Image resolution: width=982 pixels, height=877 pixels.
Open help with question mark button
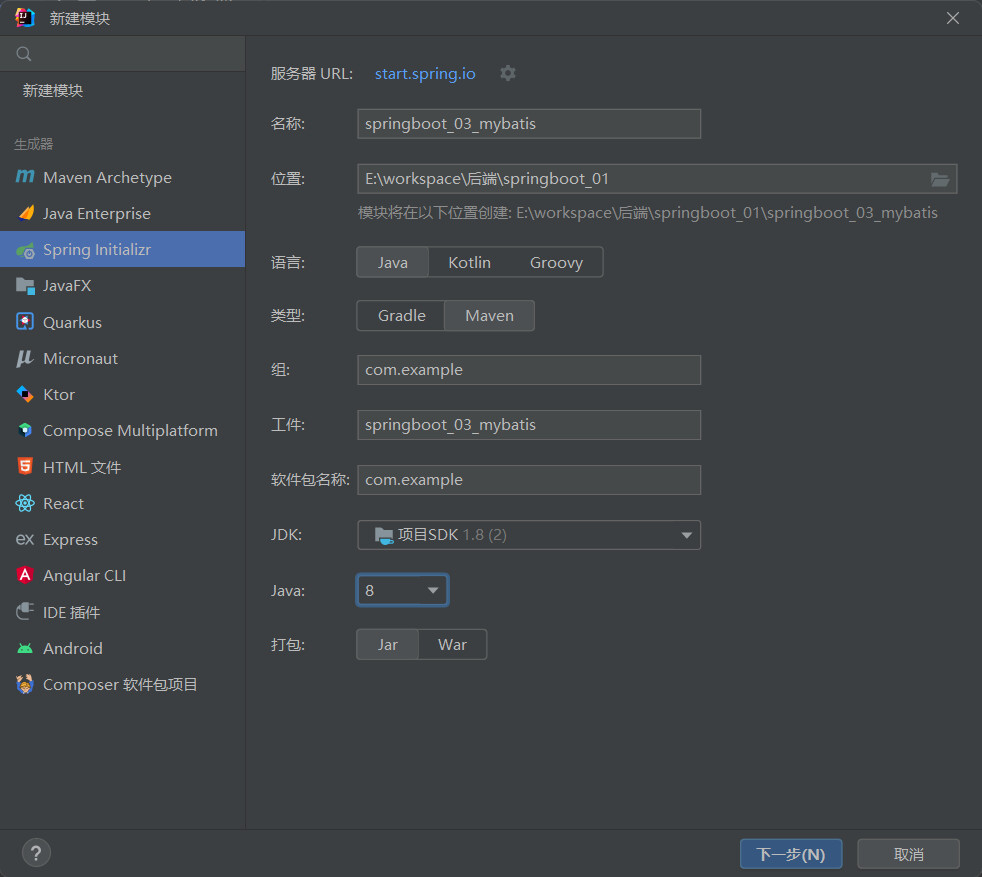pyautogui.click(x=36, y=853)
